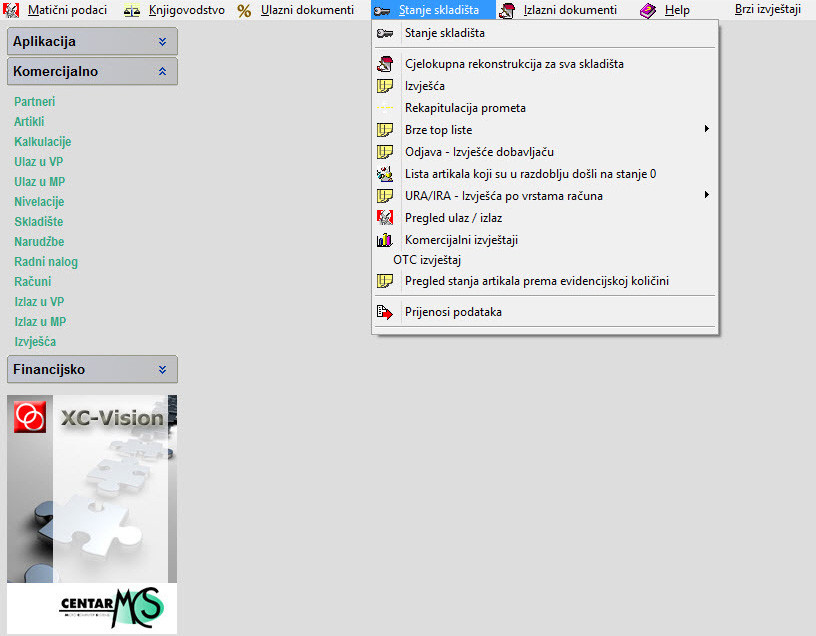
Task: Open the Izvješća sidebar link
Action: coord(35,342)
